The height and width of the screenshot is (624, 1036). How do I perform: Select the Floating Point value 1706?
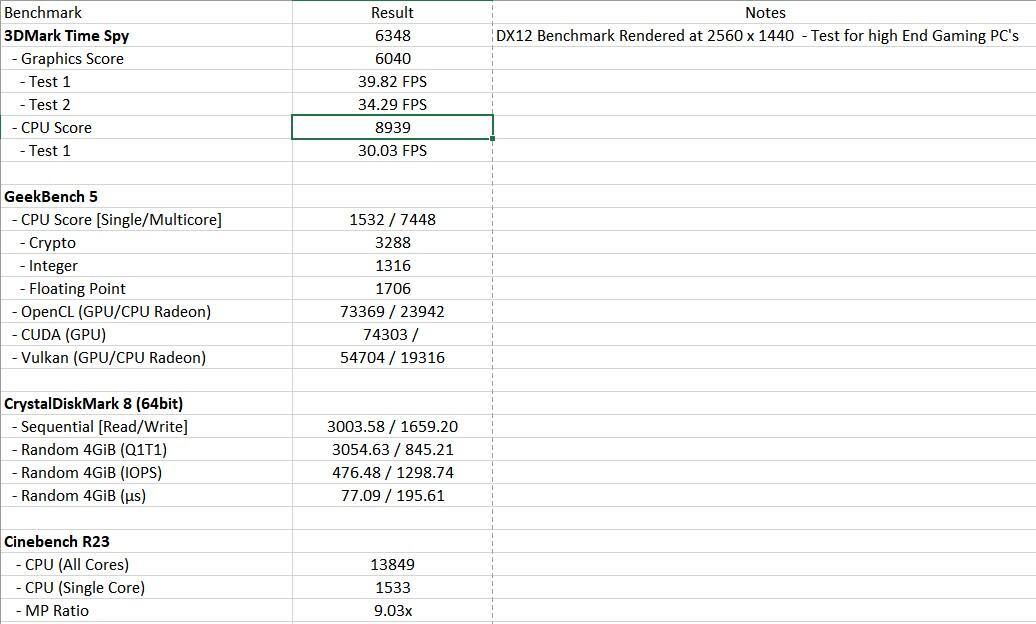pos(392,289)
